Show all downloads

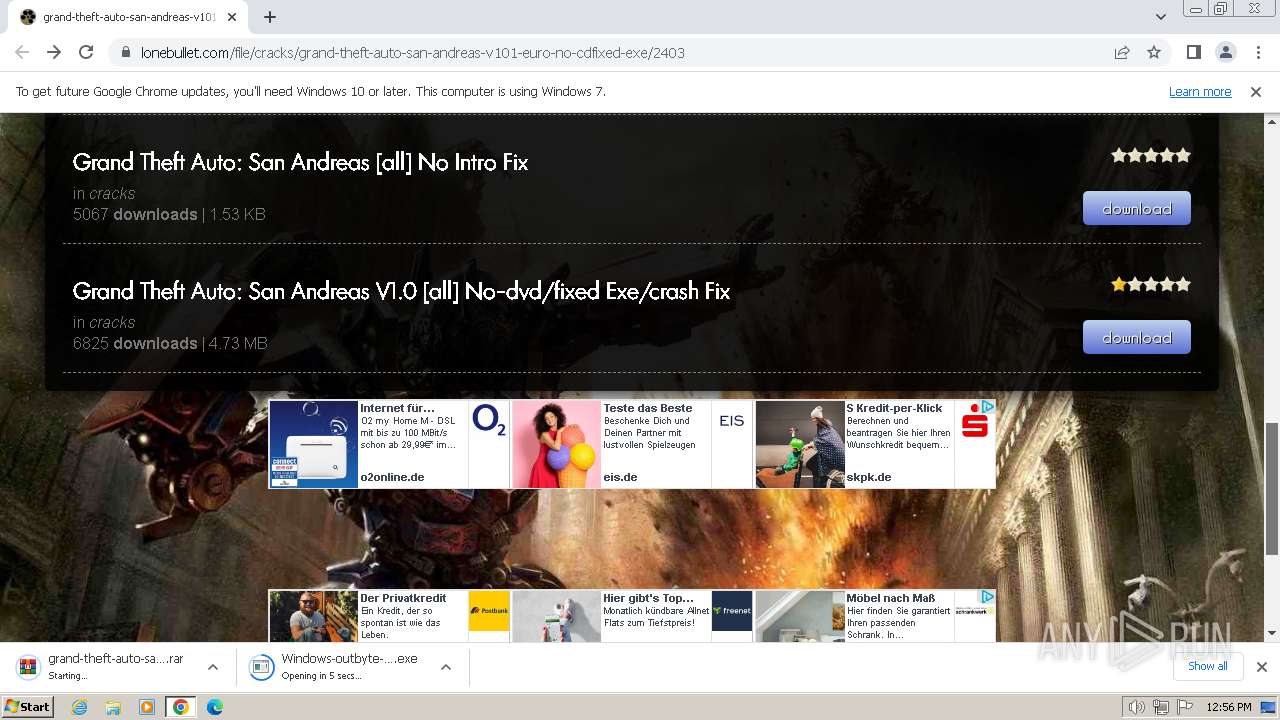click(1208, 666)
